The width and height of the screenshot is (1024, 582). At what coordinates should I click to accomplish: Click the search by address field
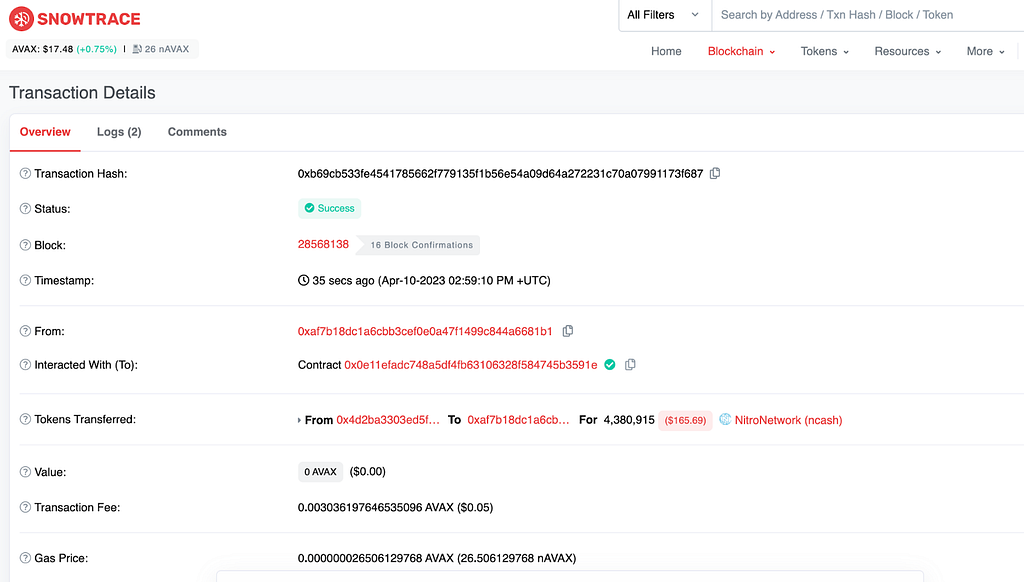[869, 15]
